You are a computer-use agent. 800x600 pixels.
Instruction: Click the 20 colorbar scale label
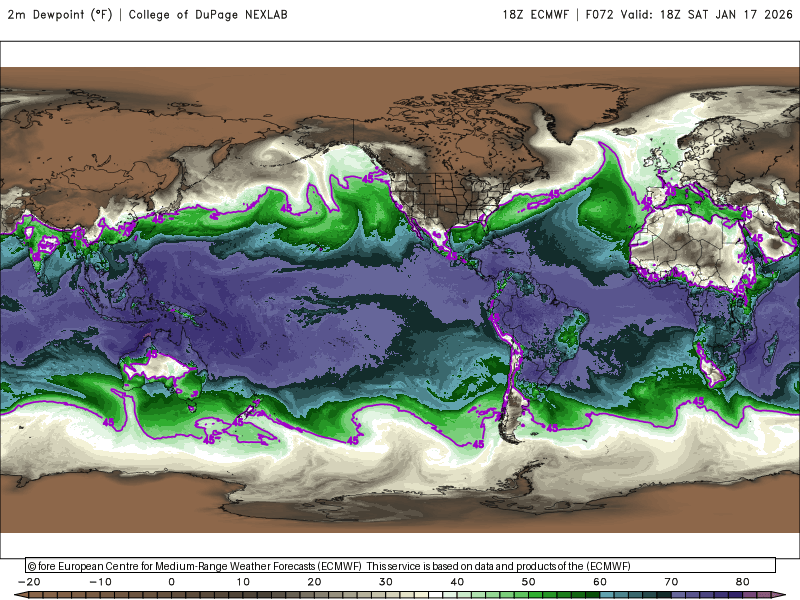tap(314, 582)
